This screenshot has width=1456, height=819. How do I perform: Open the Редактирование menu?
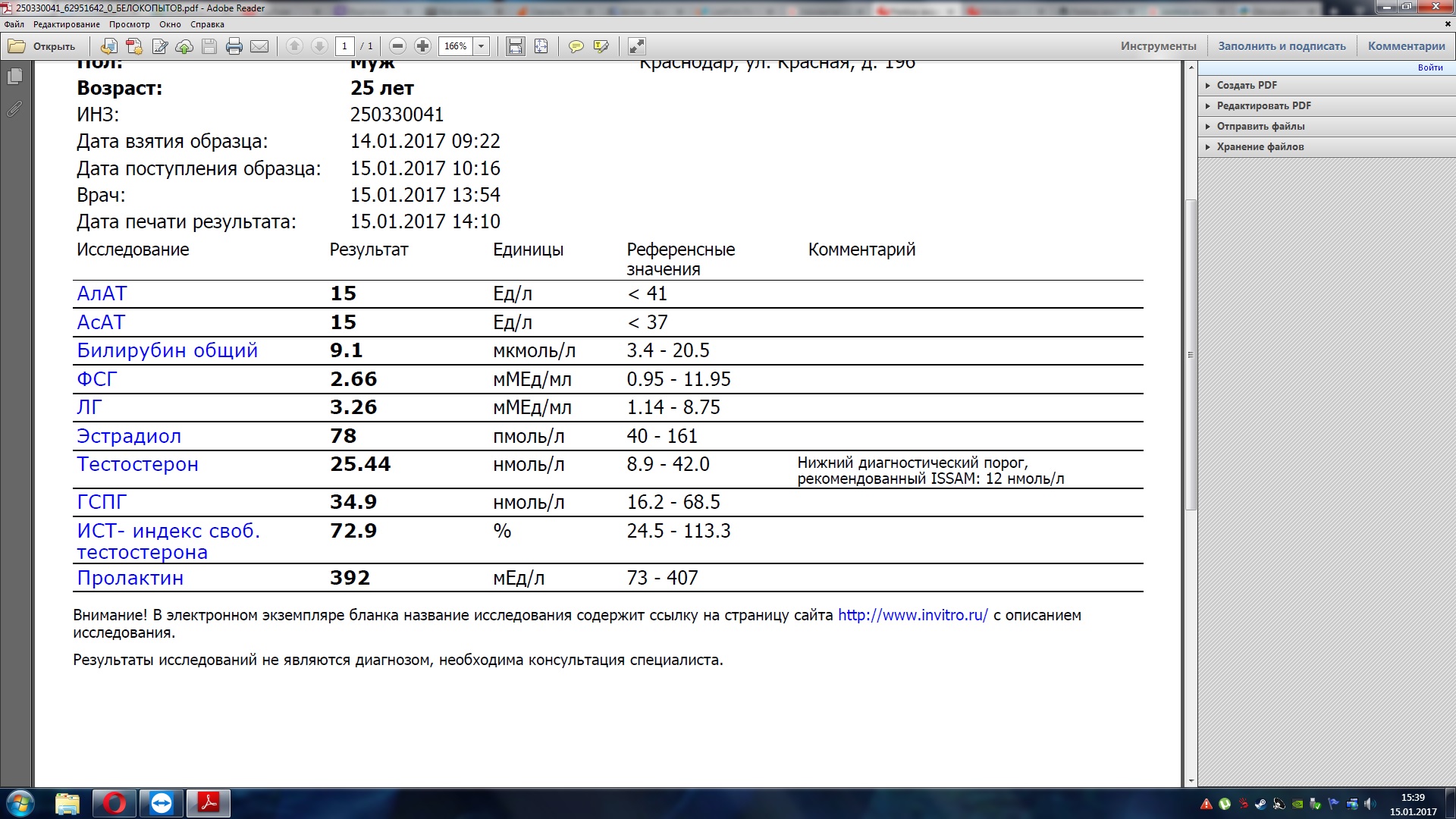[x=67, y=24]
